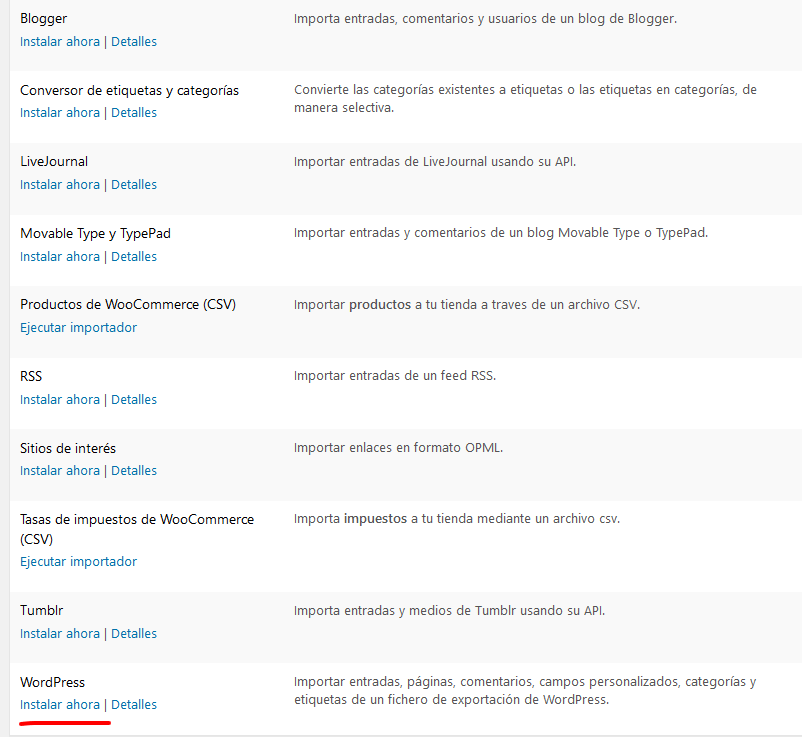
Task: Click description 'Importar entradas y comentarios de un blog Movable Type'
Action: (x=501, y=233)
